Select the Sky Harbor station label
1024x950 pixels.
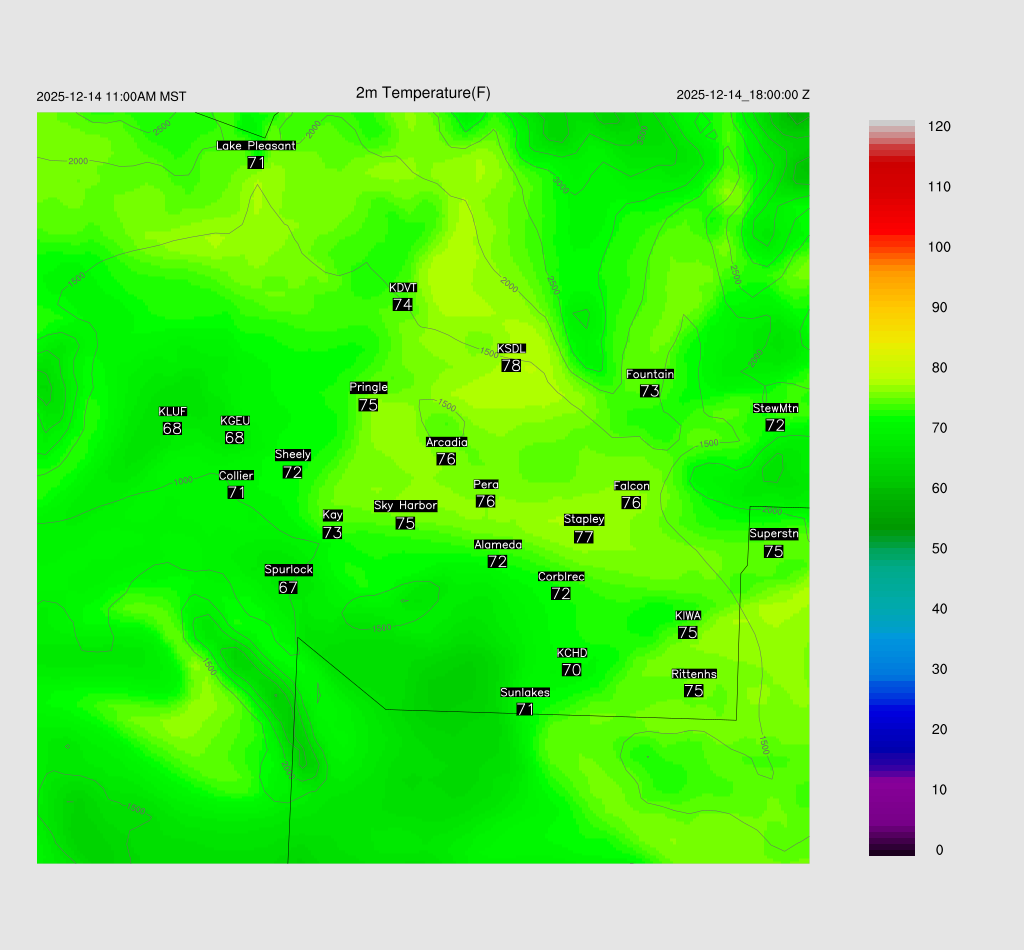(x=405, y=506)
